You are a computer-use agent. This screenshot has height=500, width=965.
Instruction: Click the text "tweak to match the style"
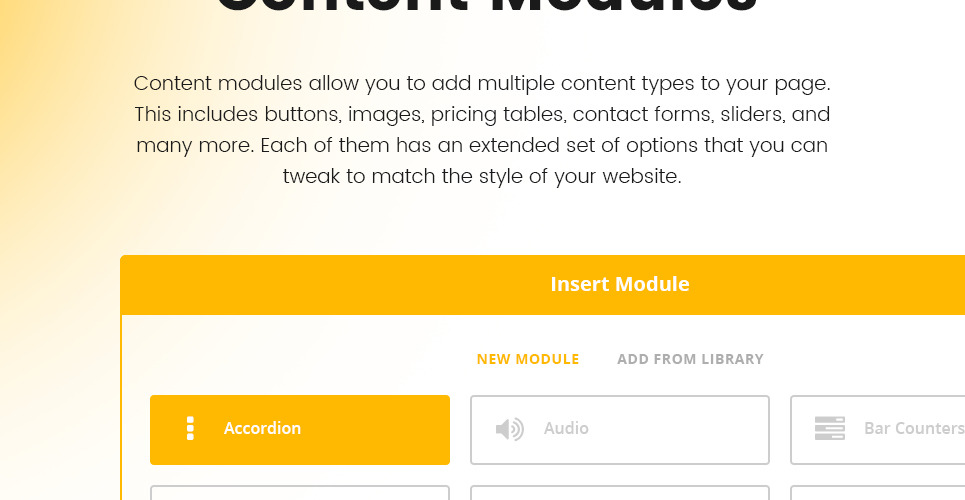[x=482, y=178]
